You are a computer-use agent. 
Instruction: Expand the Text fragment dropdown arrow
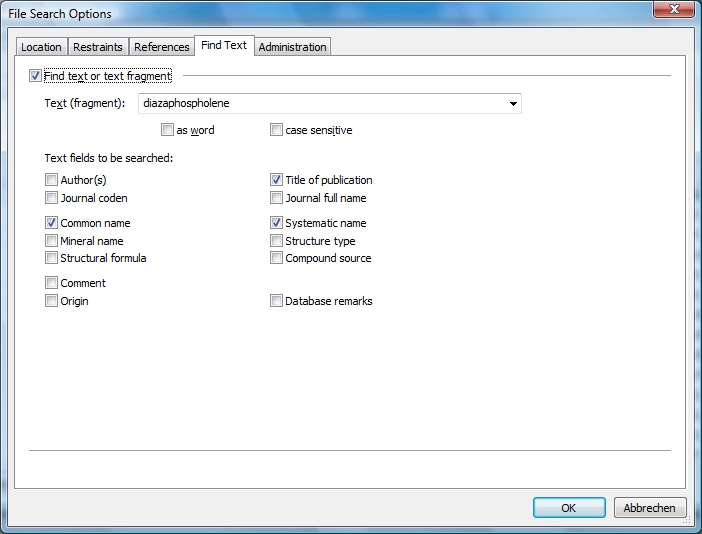click(513, 103)
